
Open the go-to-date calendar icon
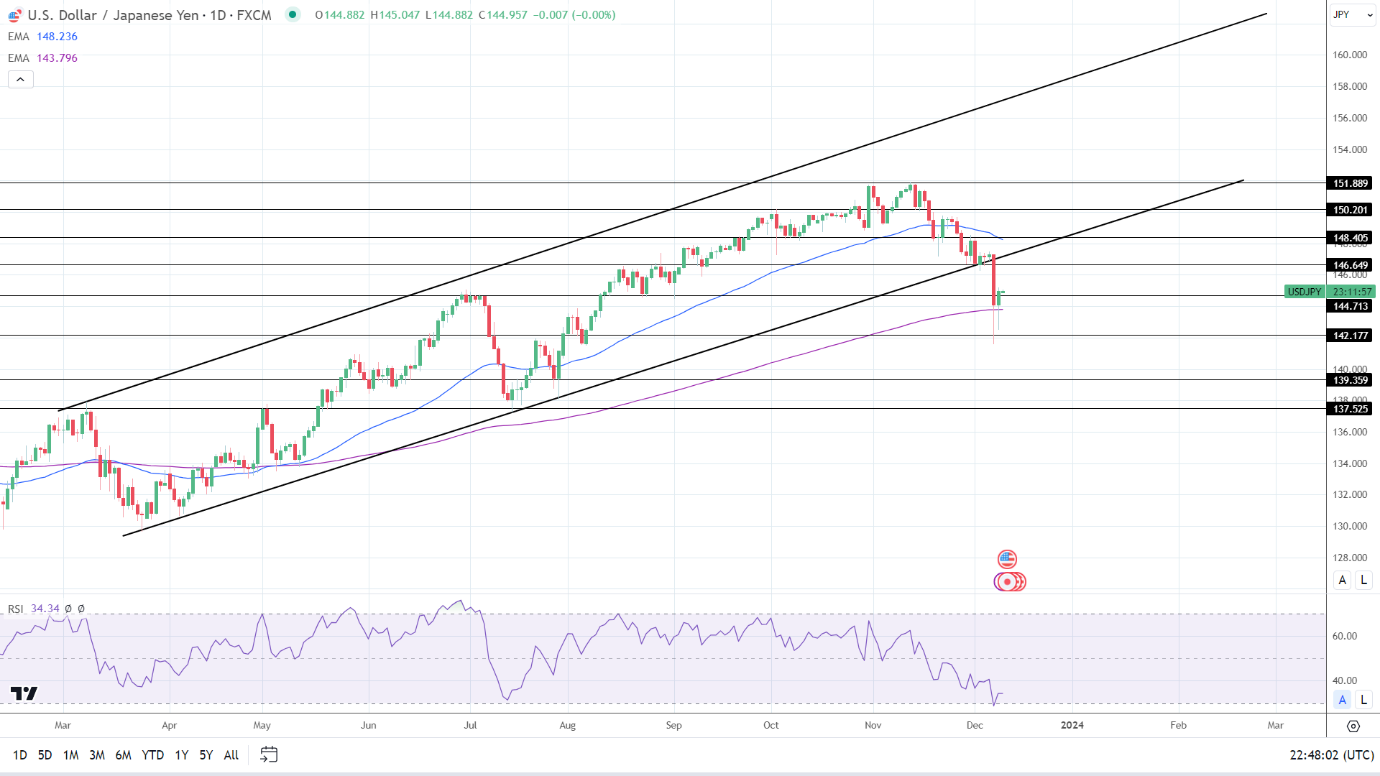tap(267, 755)
